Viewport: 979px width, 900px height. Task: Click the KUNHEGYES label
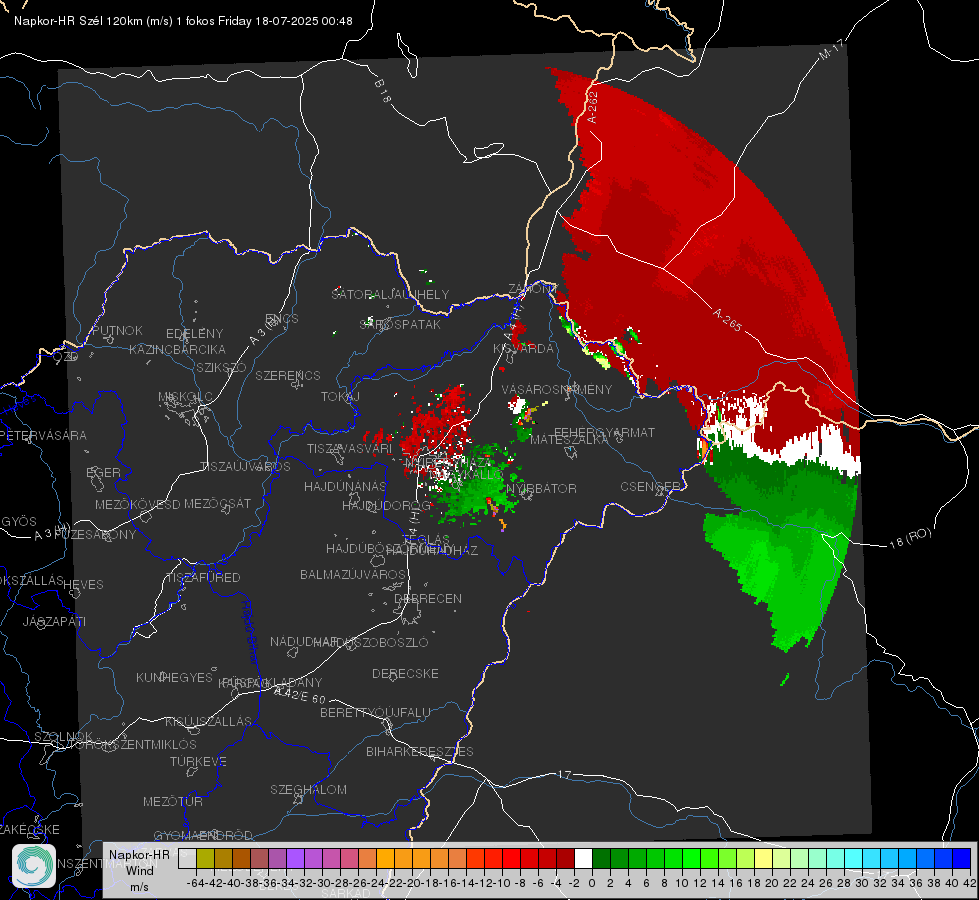174,678
